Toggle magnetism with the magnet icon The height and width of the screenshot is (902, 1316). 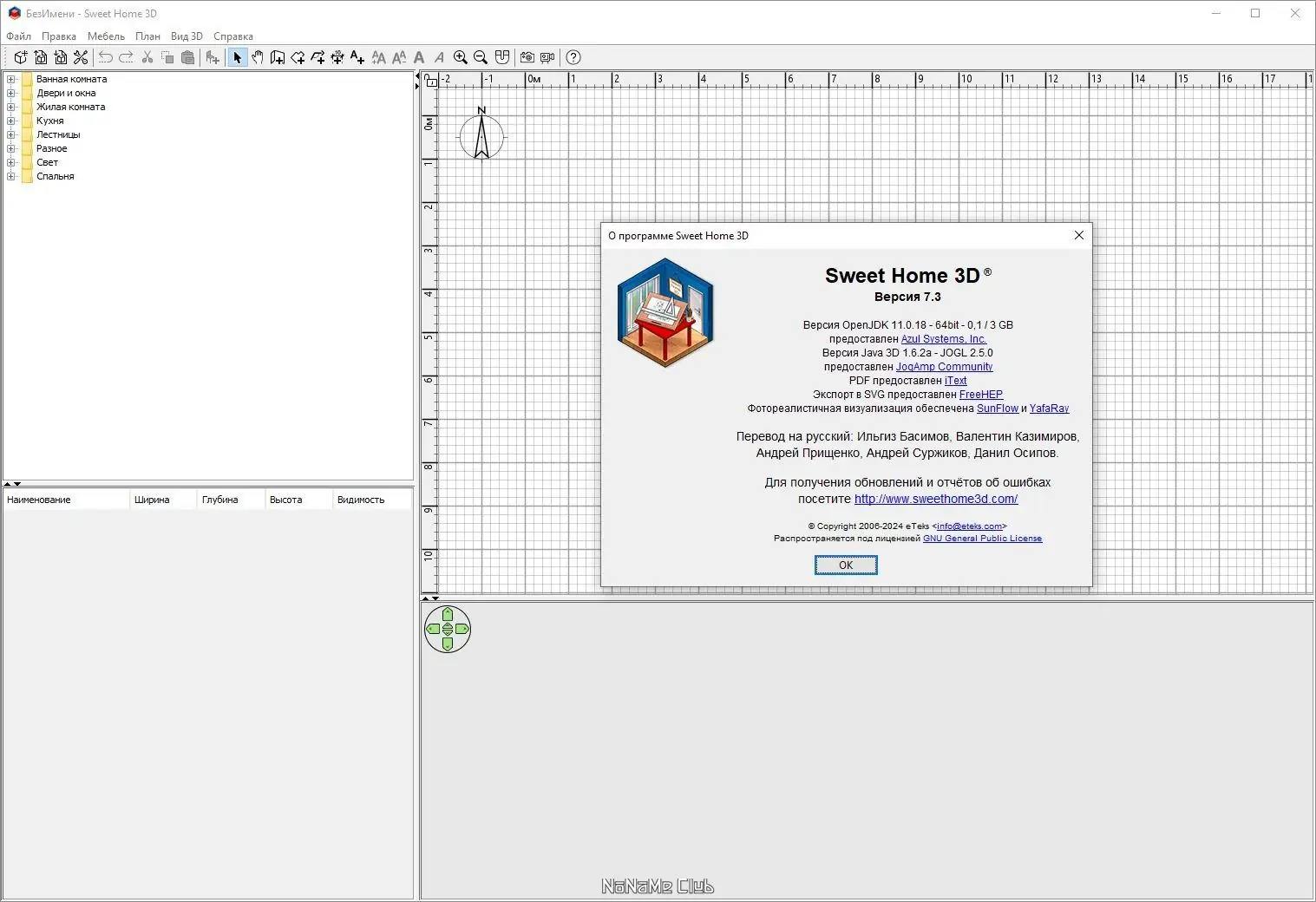[502, 57]
